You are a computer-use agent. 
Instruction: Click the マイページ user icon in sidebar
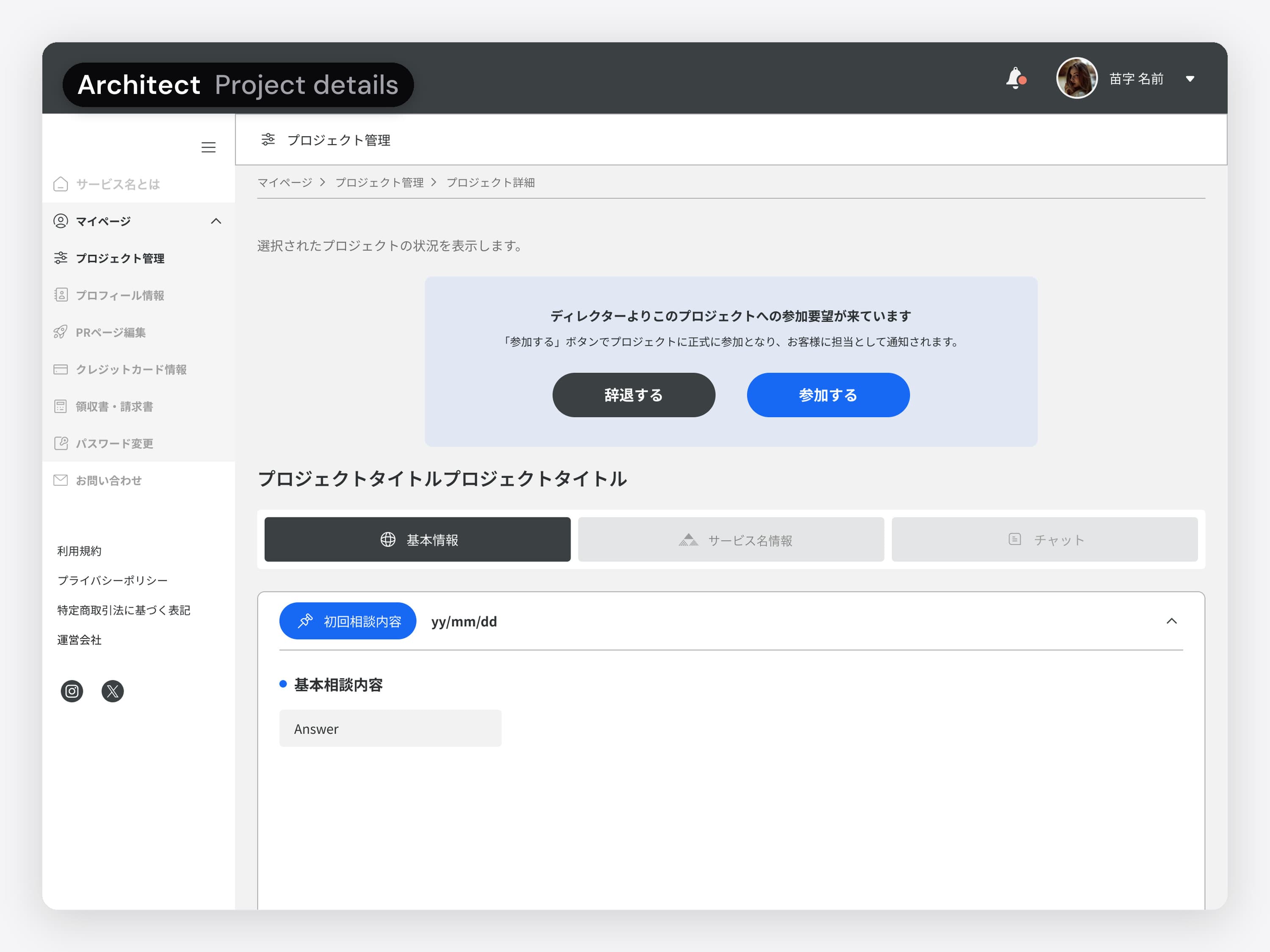[60, 221]
